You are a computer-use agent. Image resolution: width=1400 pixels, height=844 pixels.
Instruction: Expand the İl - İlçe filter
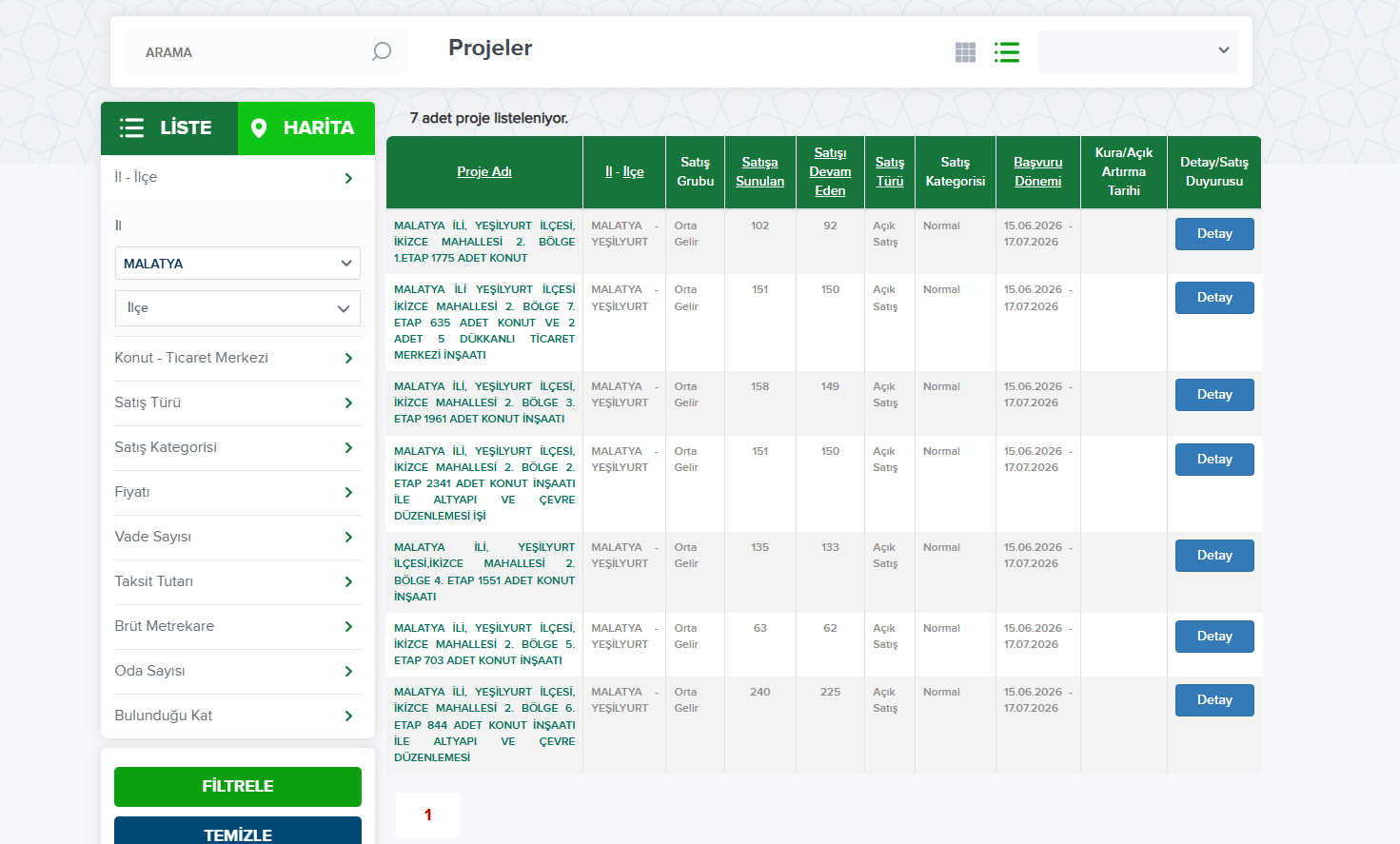[x=238, y=178]
